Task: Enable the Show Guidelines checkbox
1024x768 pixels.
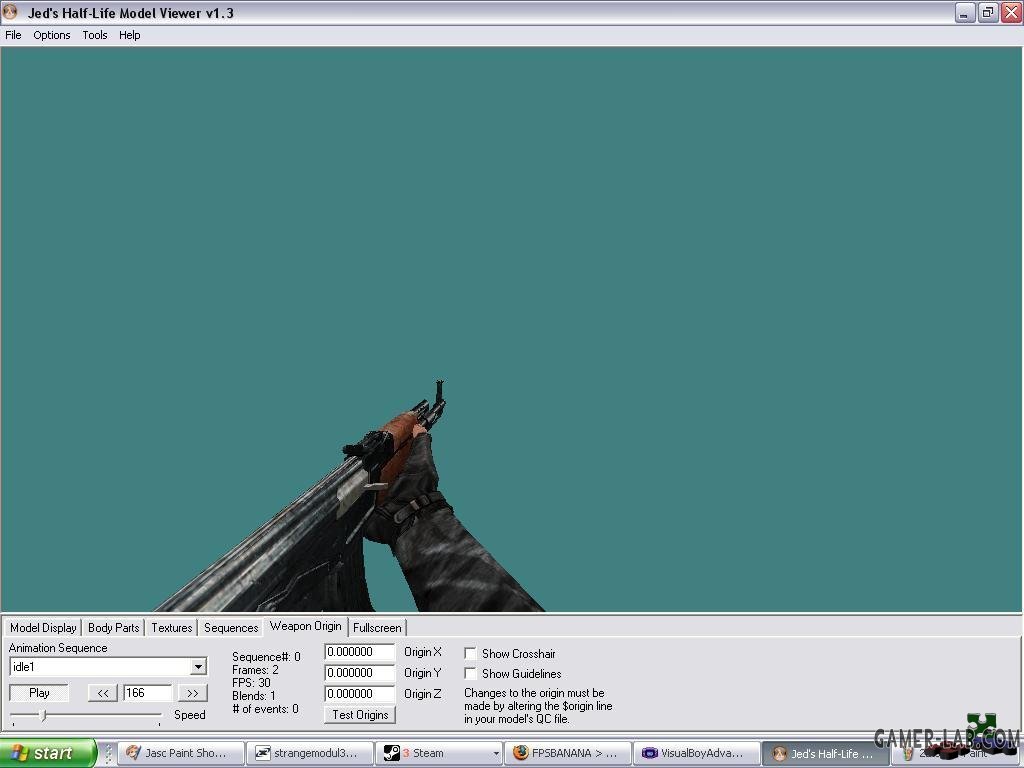Action: coord(470,673)
